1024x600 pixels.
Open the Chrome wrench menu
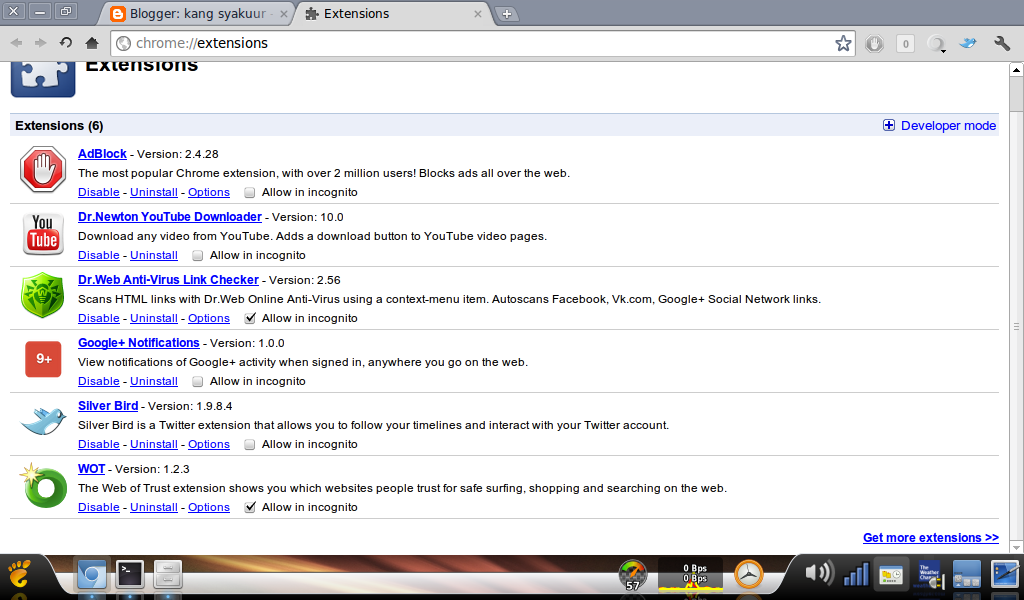point(1002,43)
